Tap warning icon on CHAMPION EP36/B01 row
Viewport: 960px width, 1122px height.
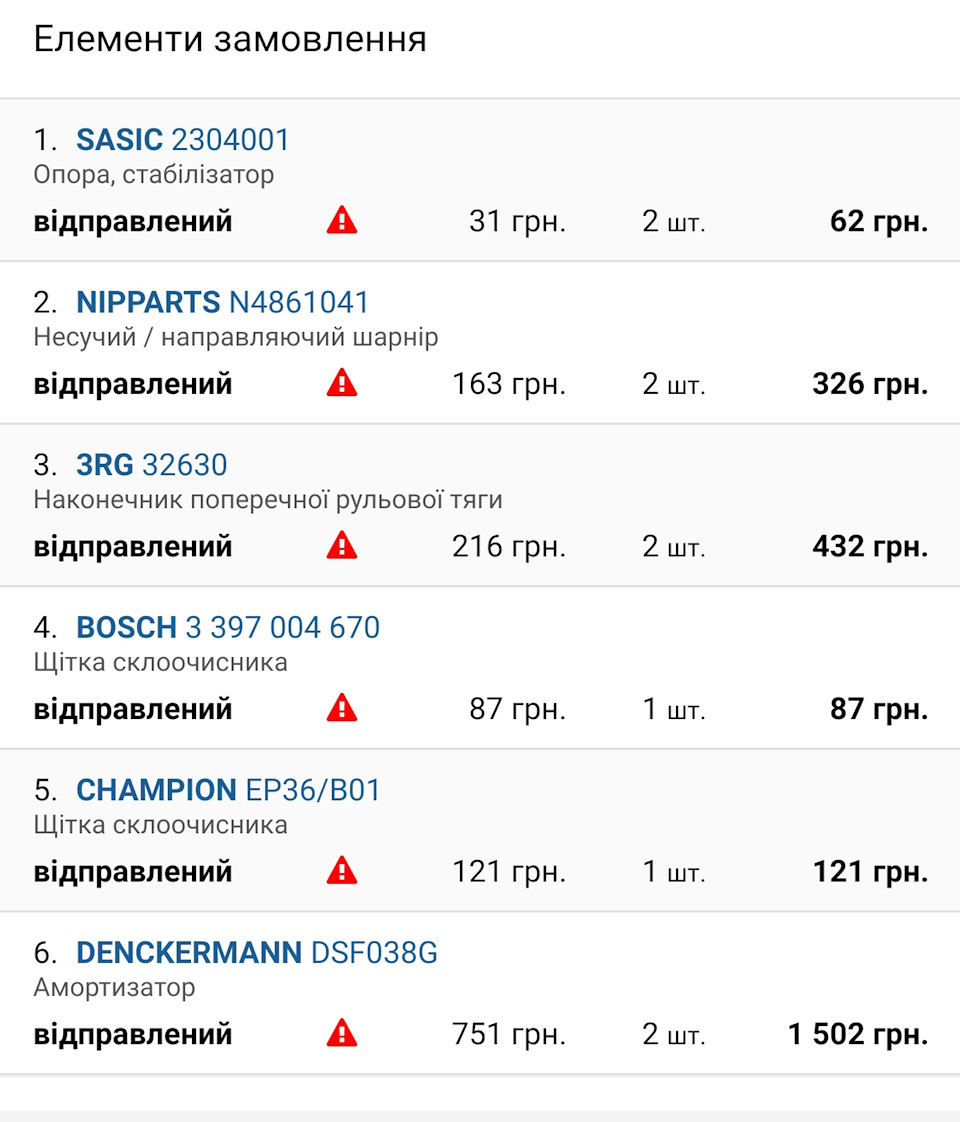(x=342, y=871)
